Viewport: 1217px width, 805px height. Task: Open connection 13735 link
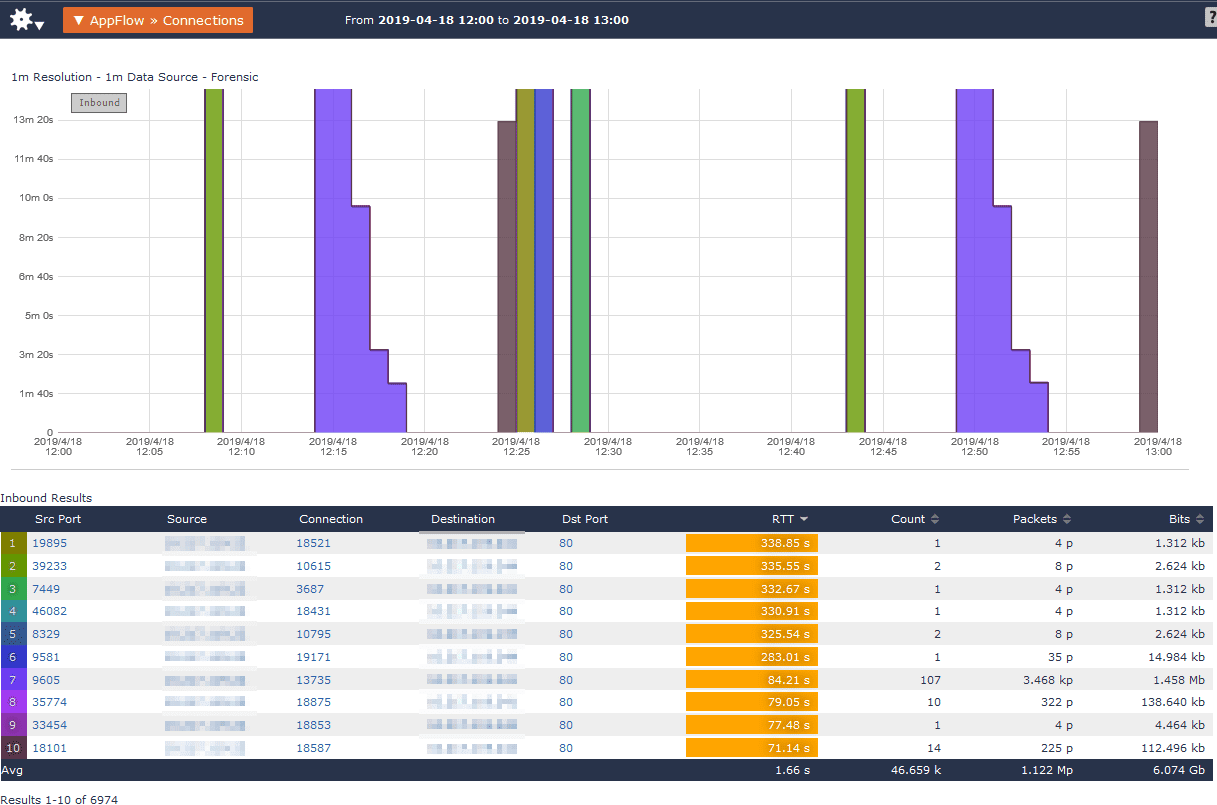click(x=313, y=680)
